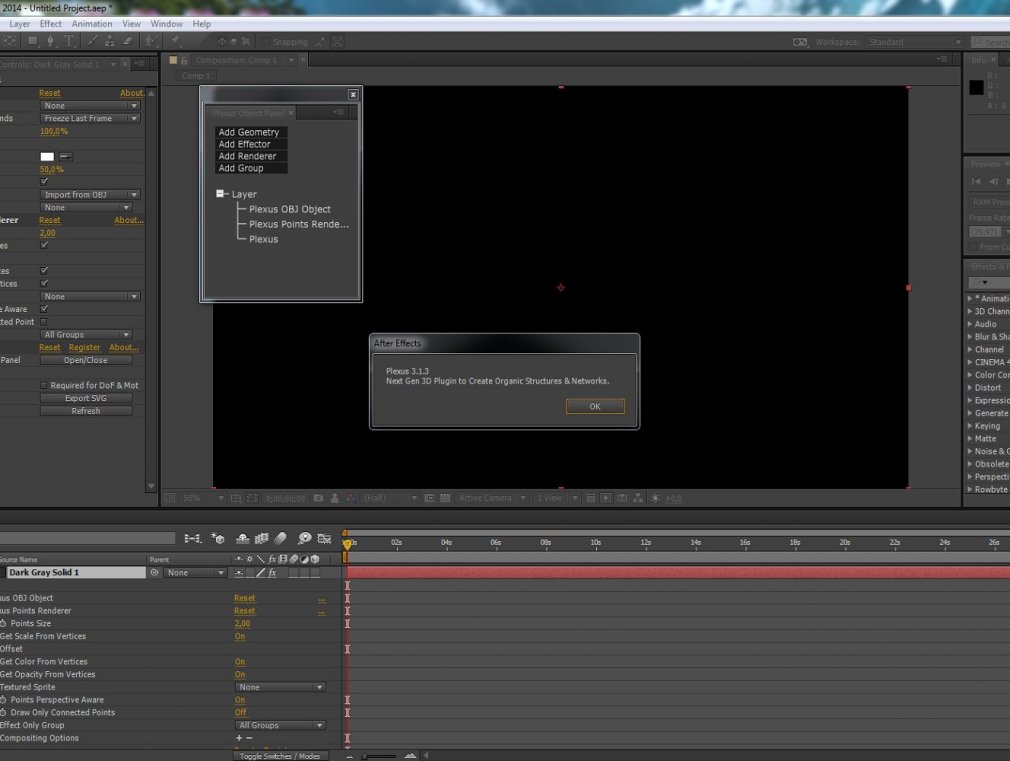This screenshot has height=761, width=1010.
Task: Click the Reset Exposure icon in viewer footer
Action: point(655,498)
